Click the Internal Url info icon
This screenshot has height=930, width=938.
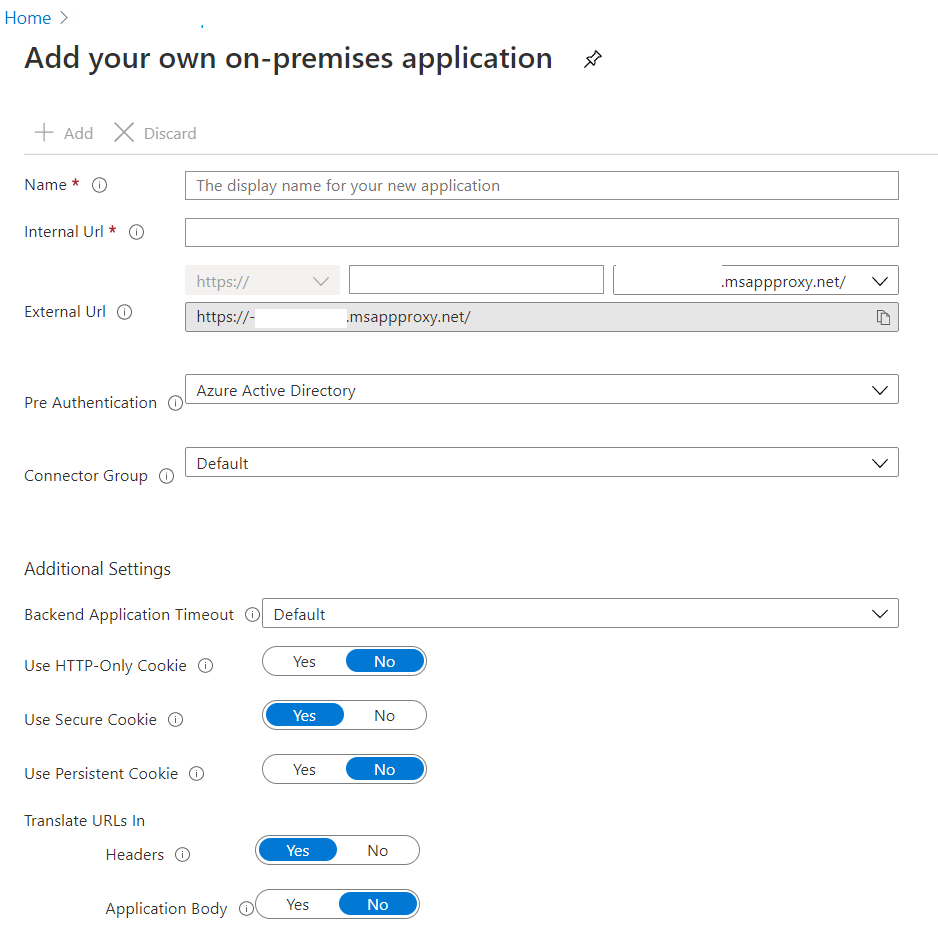click(x=136, y=231)
